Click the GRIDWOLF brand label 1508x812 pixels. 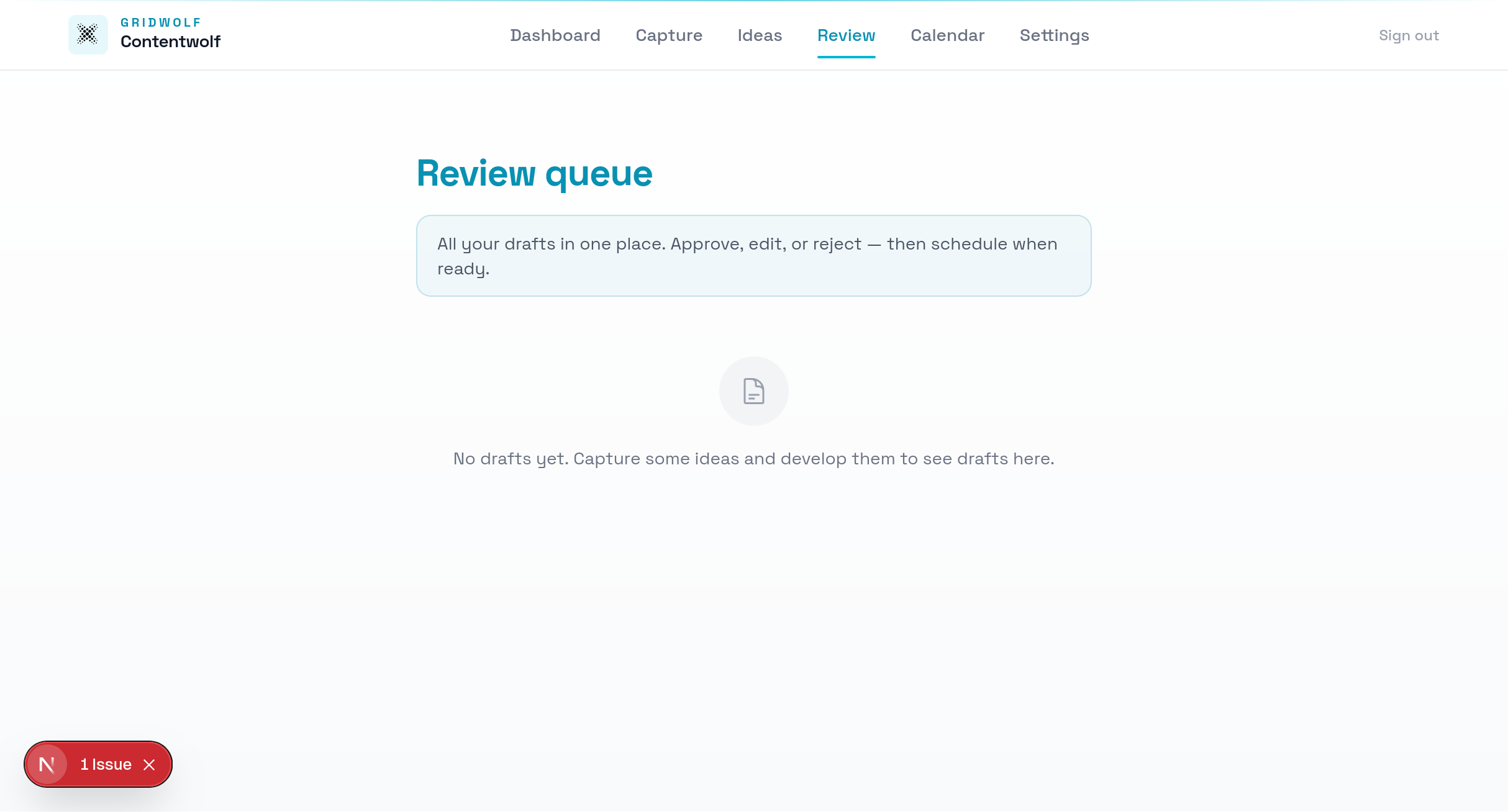coord(160,22)
